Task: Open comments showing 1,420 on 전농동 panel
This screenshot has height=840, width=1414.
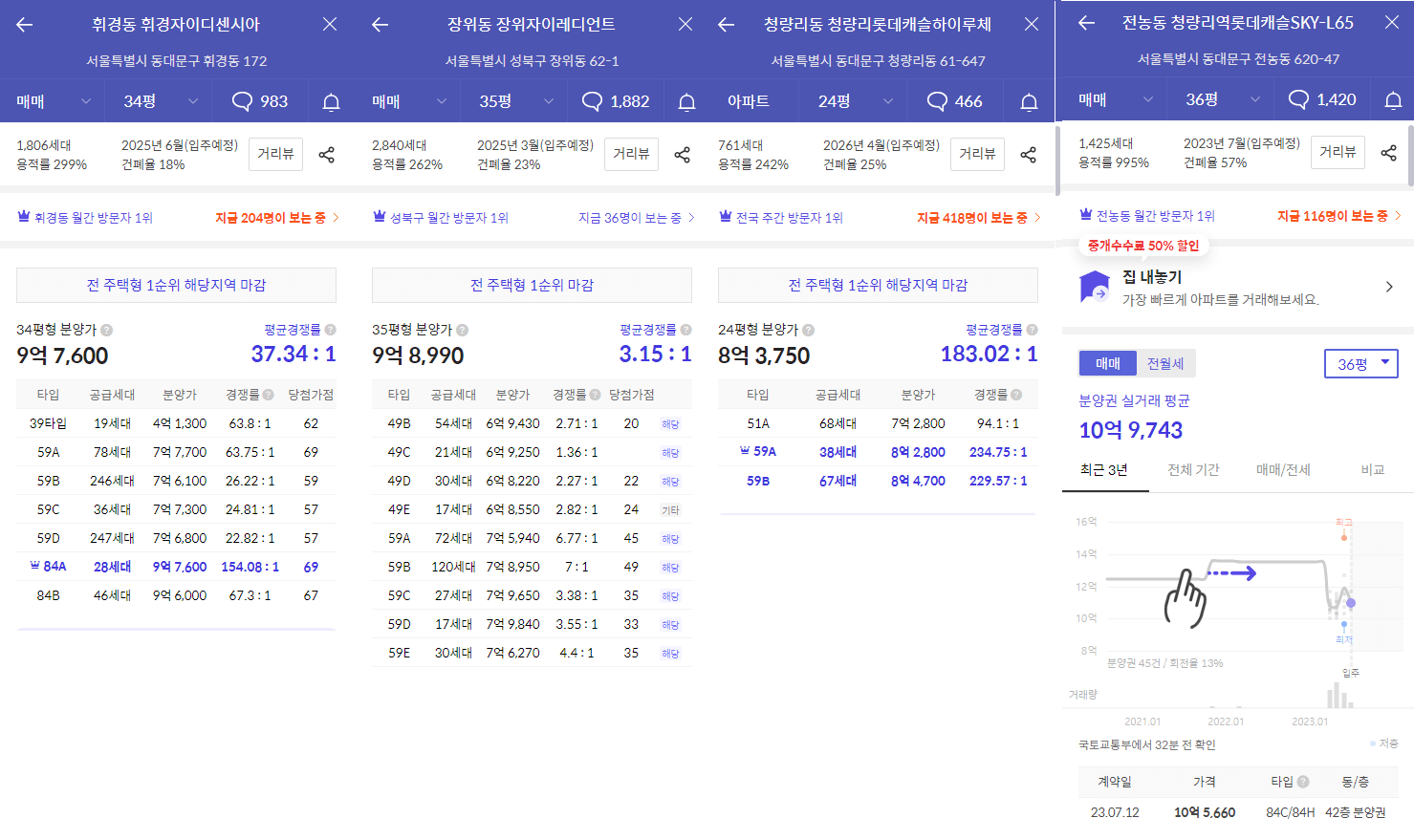Action: [x=1324, y=100]
